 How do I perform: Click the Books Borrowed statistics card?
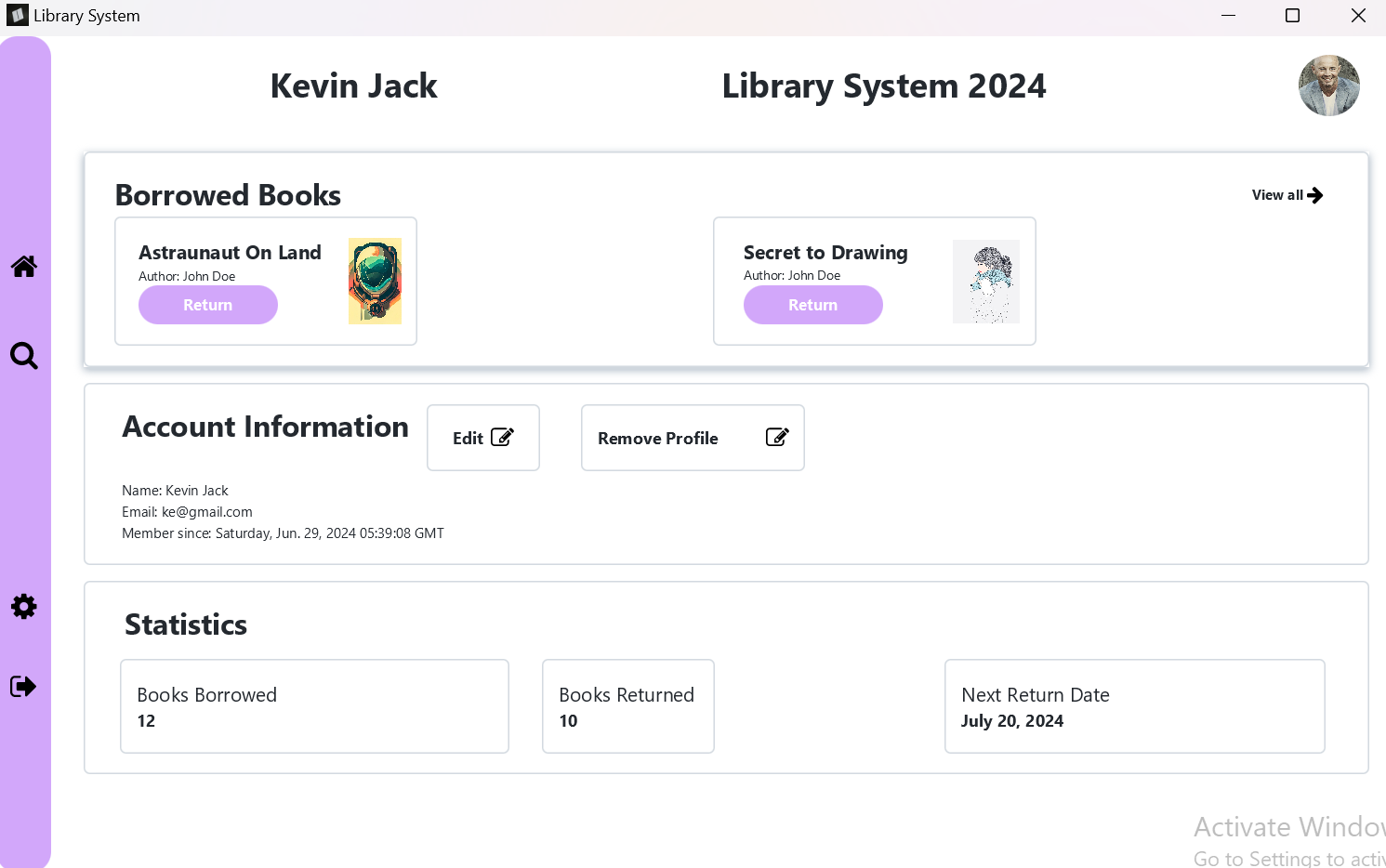coord(314,706)
